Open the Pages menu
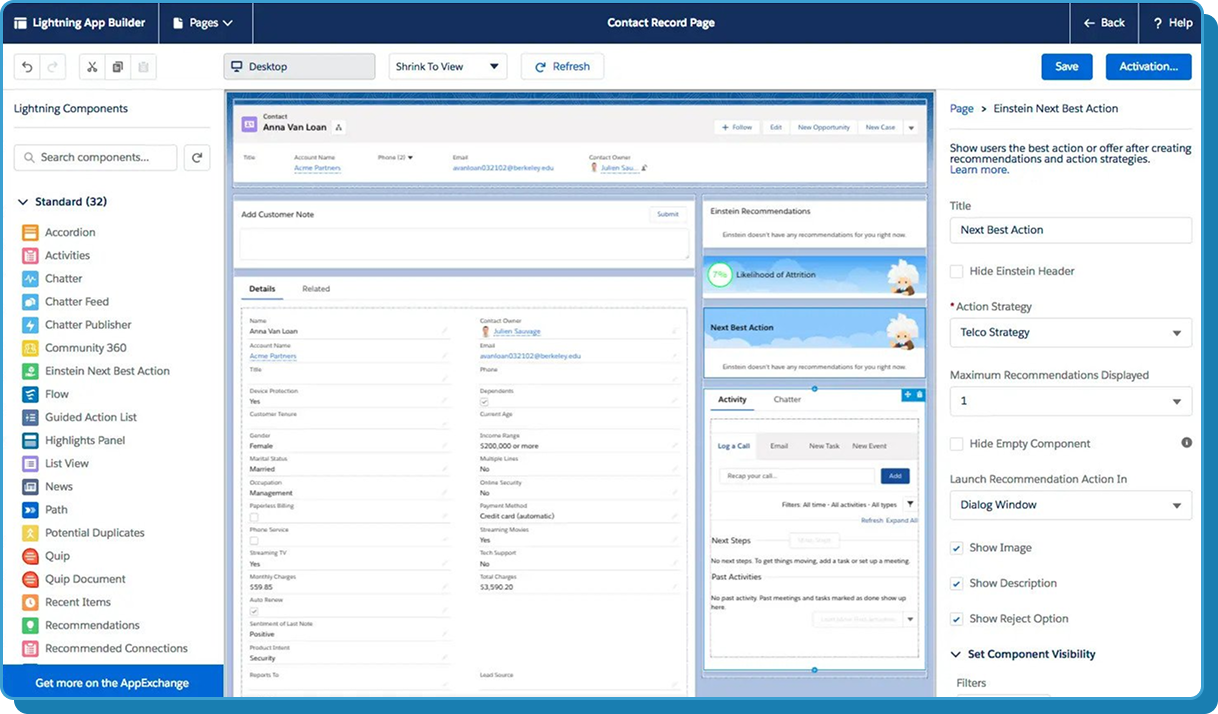This screenshot has height=714, width=1218. point(203,23)
